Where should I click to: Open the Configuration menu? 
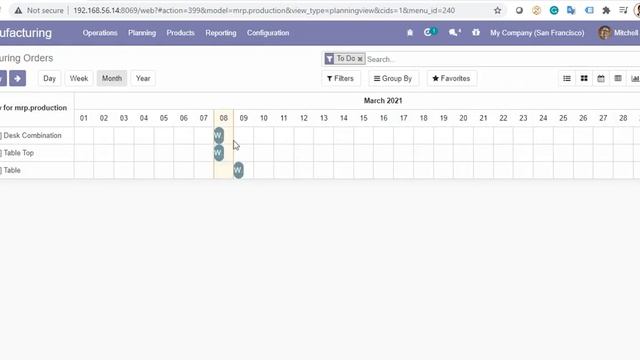268,33
